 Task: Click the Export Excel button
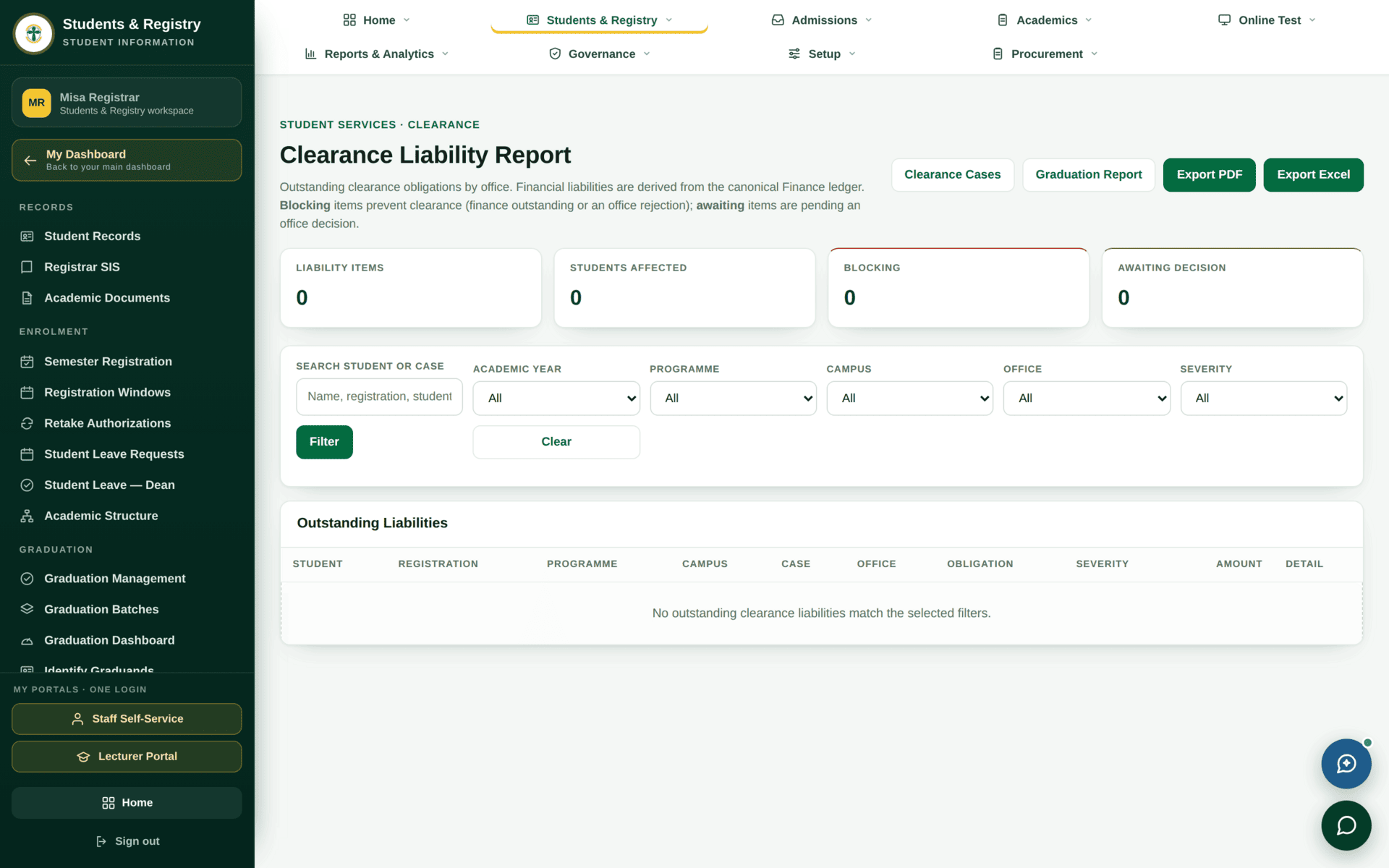(1313, 175)
